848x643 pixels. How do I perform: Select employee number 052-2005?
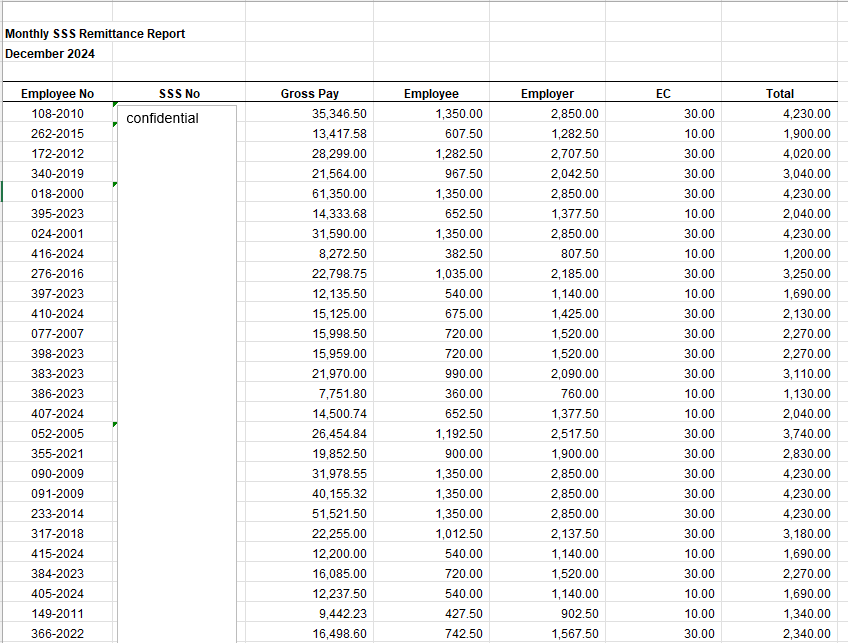[x=57, y=434]
